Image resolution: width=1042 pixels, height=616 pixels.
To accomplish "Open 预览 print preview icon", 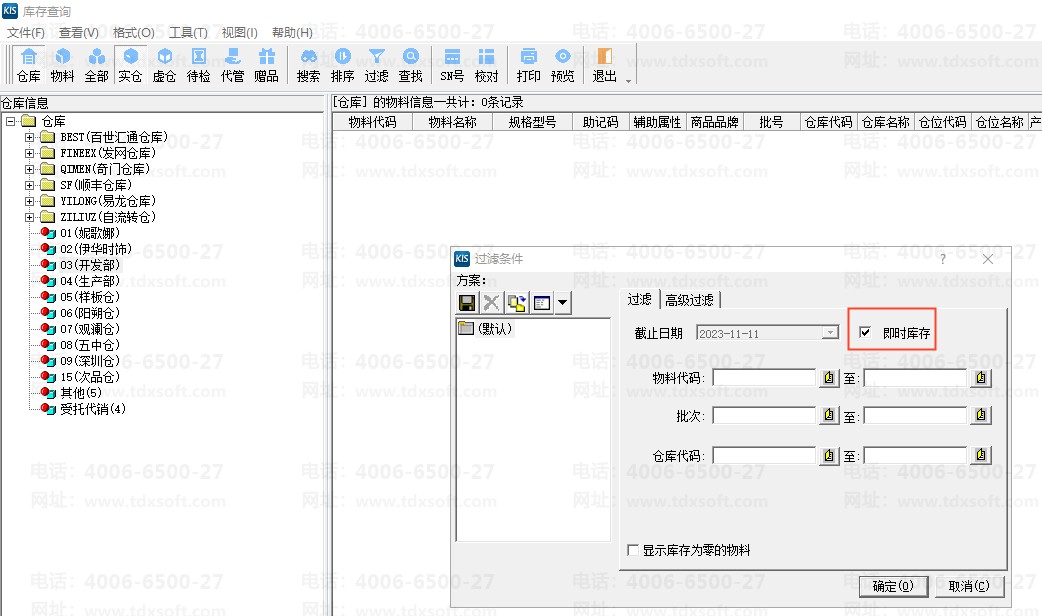I will (x=563, y=64).
